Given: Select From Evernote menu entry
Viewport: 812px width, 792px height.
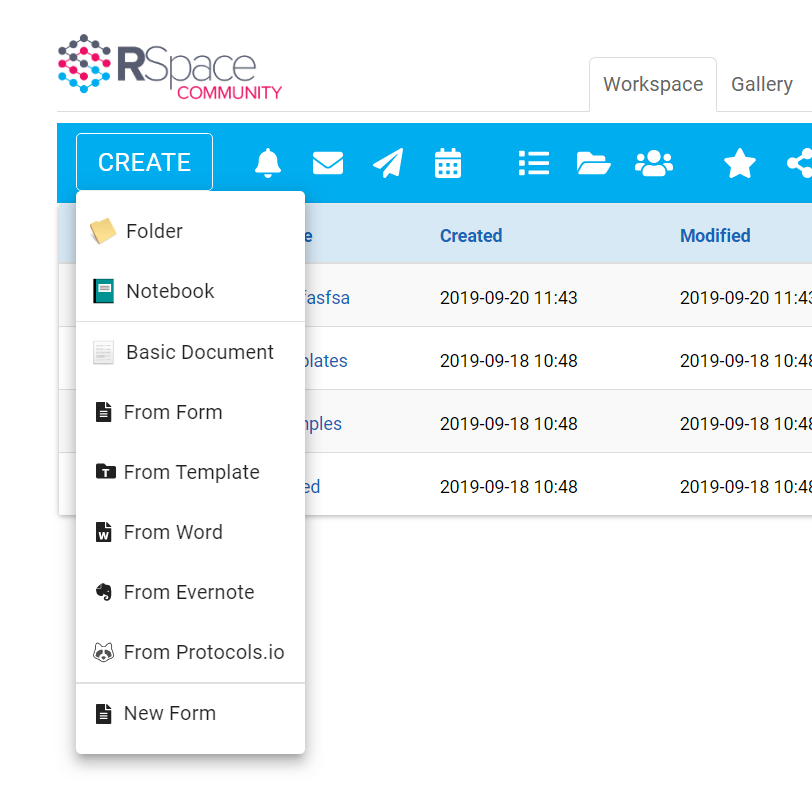Looking at the screenshot, I should point(191,592).
